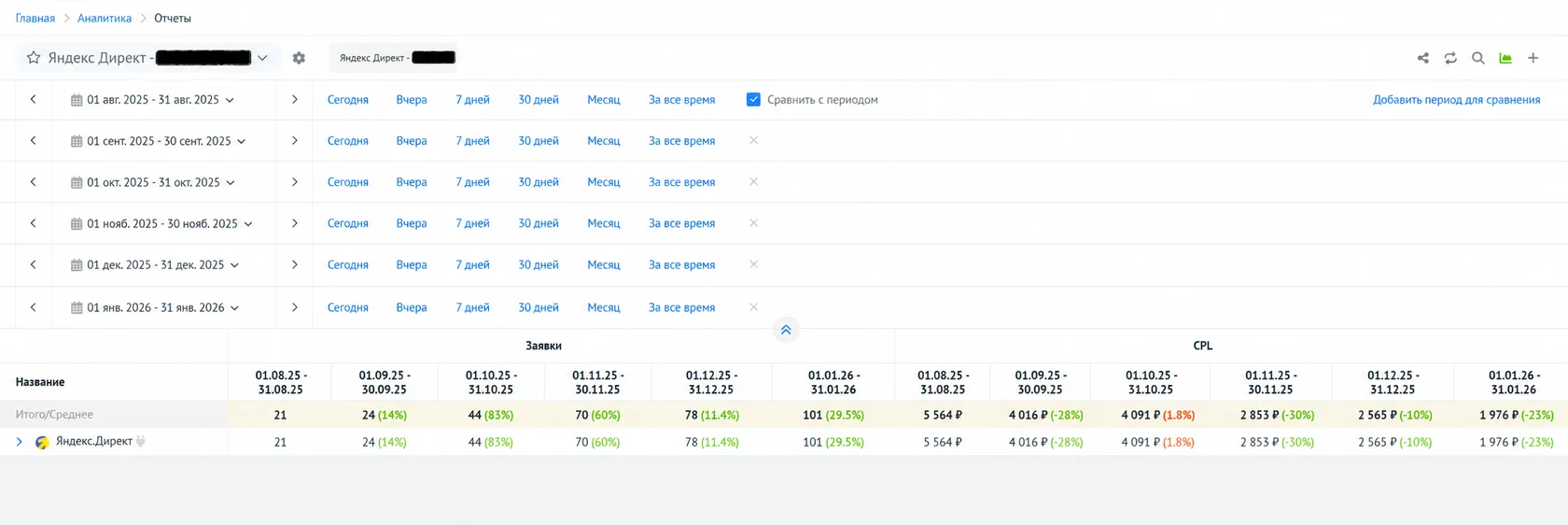Screen dimensions: 1568x525
Task: Go to next period for September 2025 row
Action: [295, 140]
